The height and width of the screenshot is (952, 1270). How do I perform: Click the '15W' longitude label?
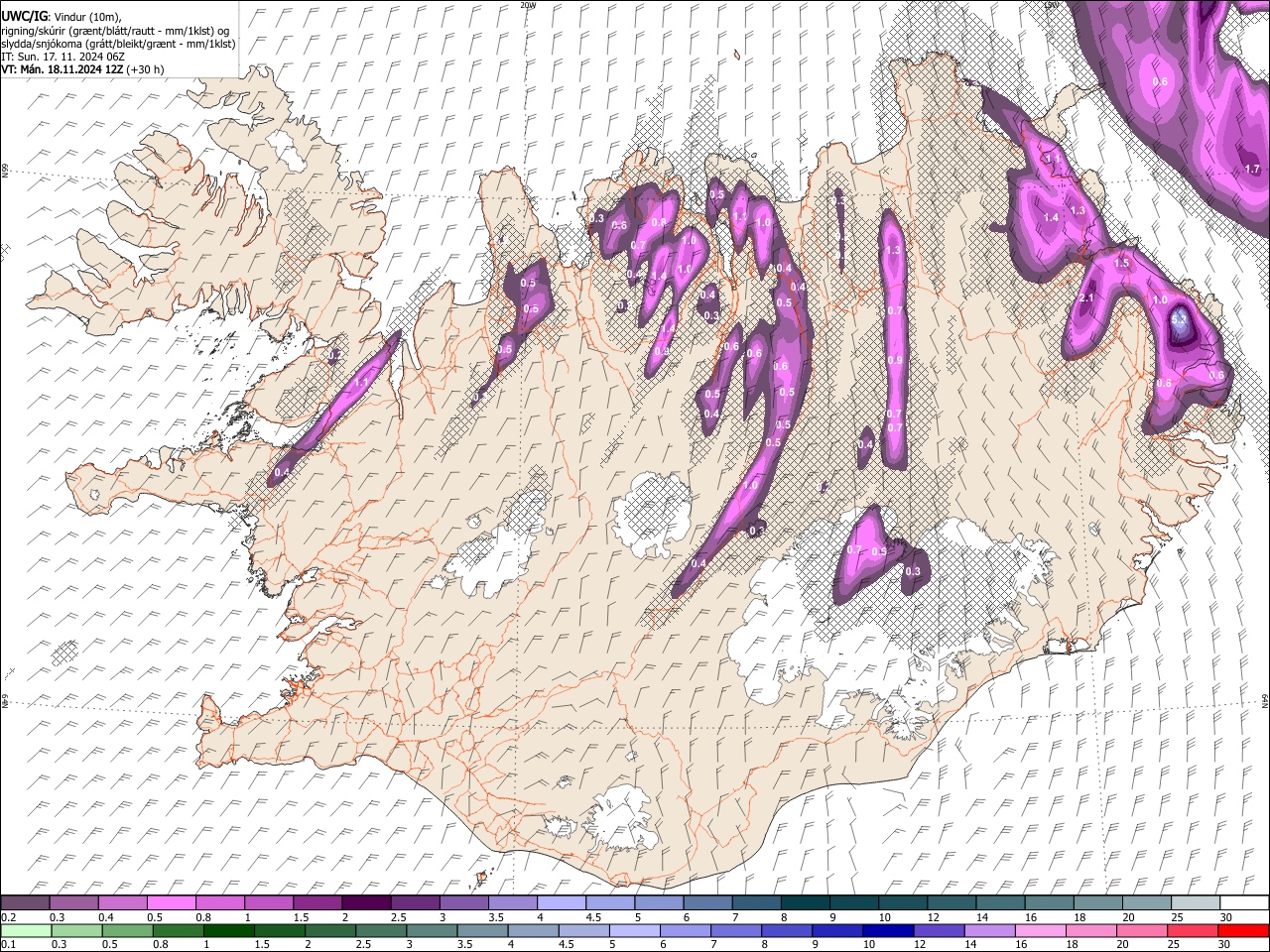point(1052,5)
